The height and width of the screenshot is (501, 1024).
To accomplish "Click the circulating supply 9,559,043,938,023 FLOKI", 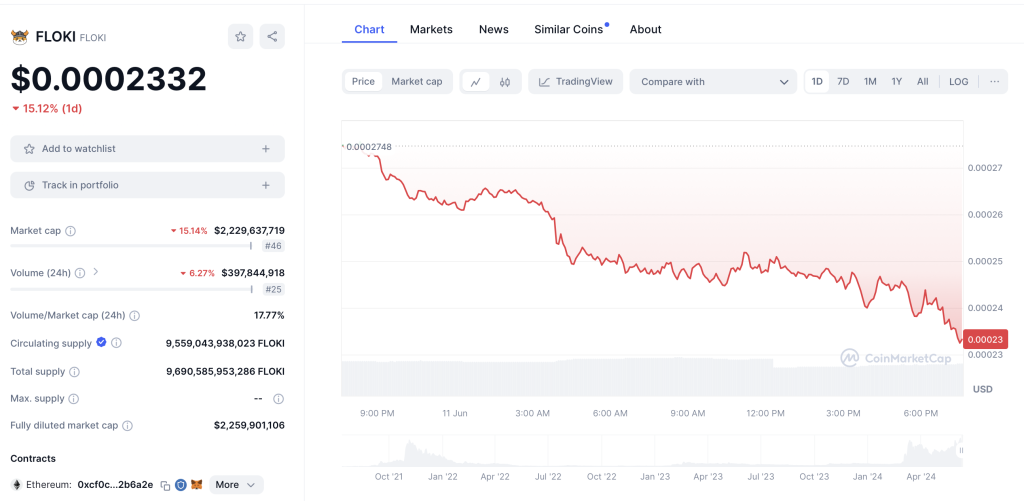I will coord(225,344).
